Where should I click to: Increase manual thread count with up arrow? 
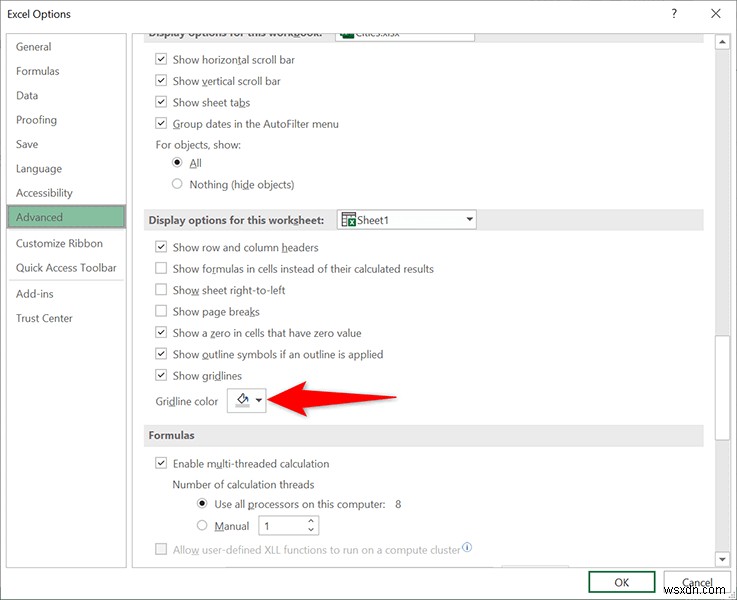311,521
